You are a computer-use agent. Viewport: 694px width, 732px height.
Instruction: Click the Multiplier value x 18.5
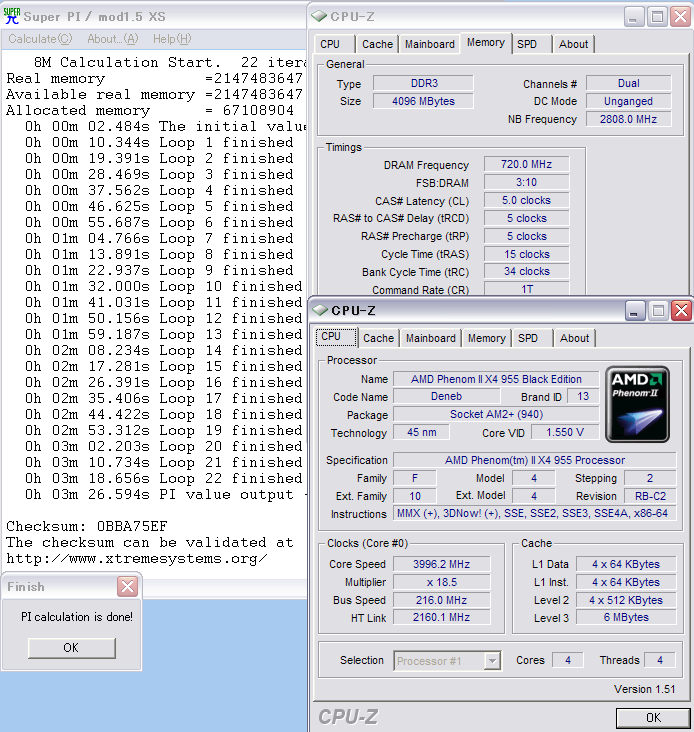pyautogui.click(x=442, y=582)
